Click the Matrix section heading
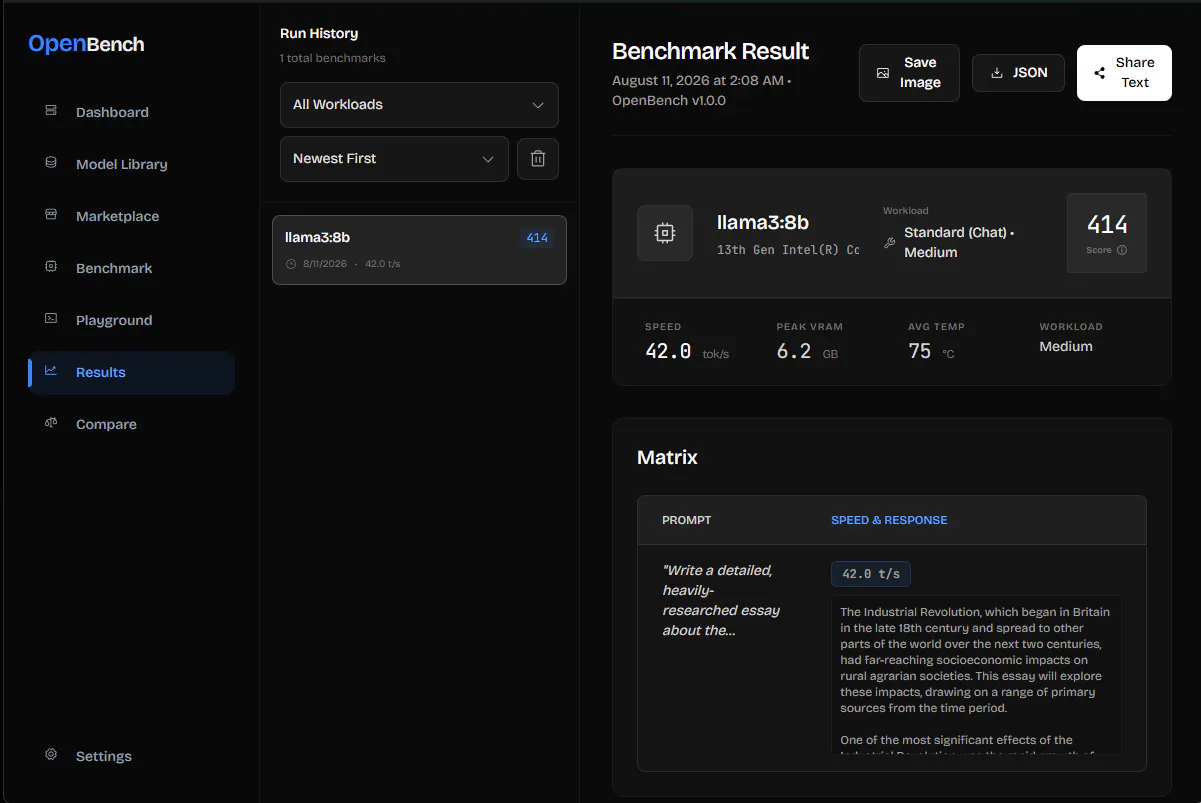 (667, 457)
